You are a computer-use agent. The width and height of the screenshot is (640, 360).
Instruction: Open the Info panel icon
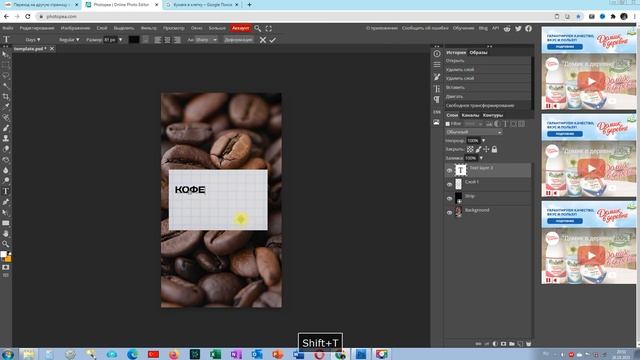click(x=437, y=54)
